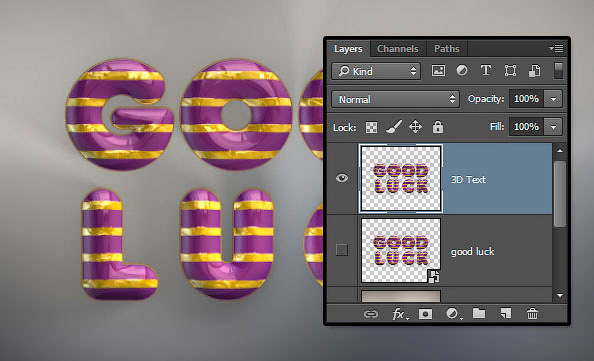This screenshot has width=594, height=361.
Task: Open the Fill slider dropdown arrow
Action: [x=553, y=127]
